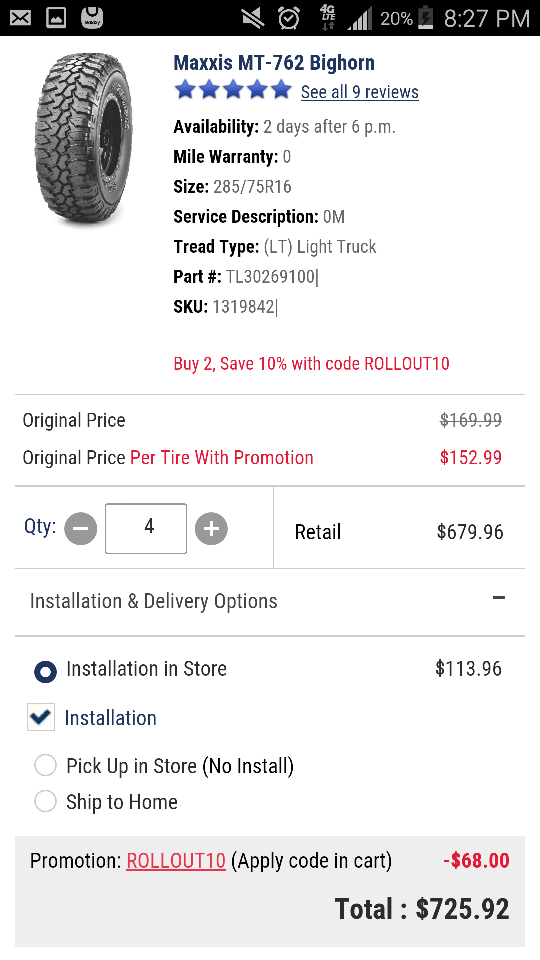Tap the five-star rating icons
Viewport: 540px width, 960px height.
pos(233,90)
